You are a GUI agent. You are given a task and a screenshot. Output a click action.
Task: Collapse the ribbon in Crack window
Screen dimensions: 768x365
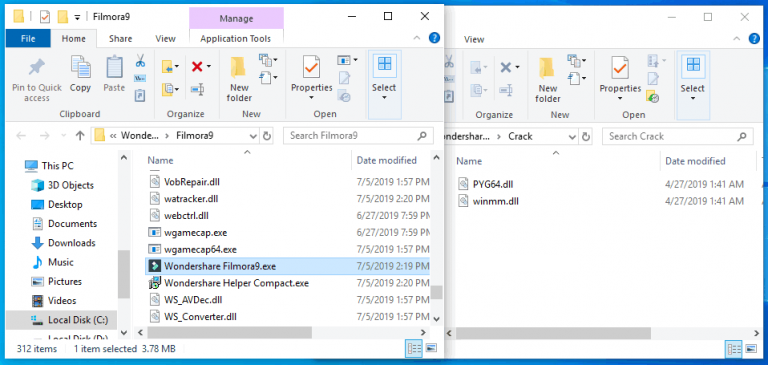coord(737,39)
